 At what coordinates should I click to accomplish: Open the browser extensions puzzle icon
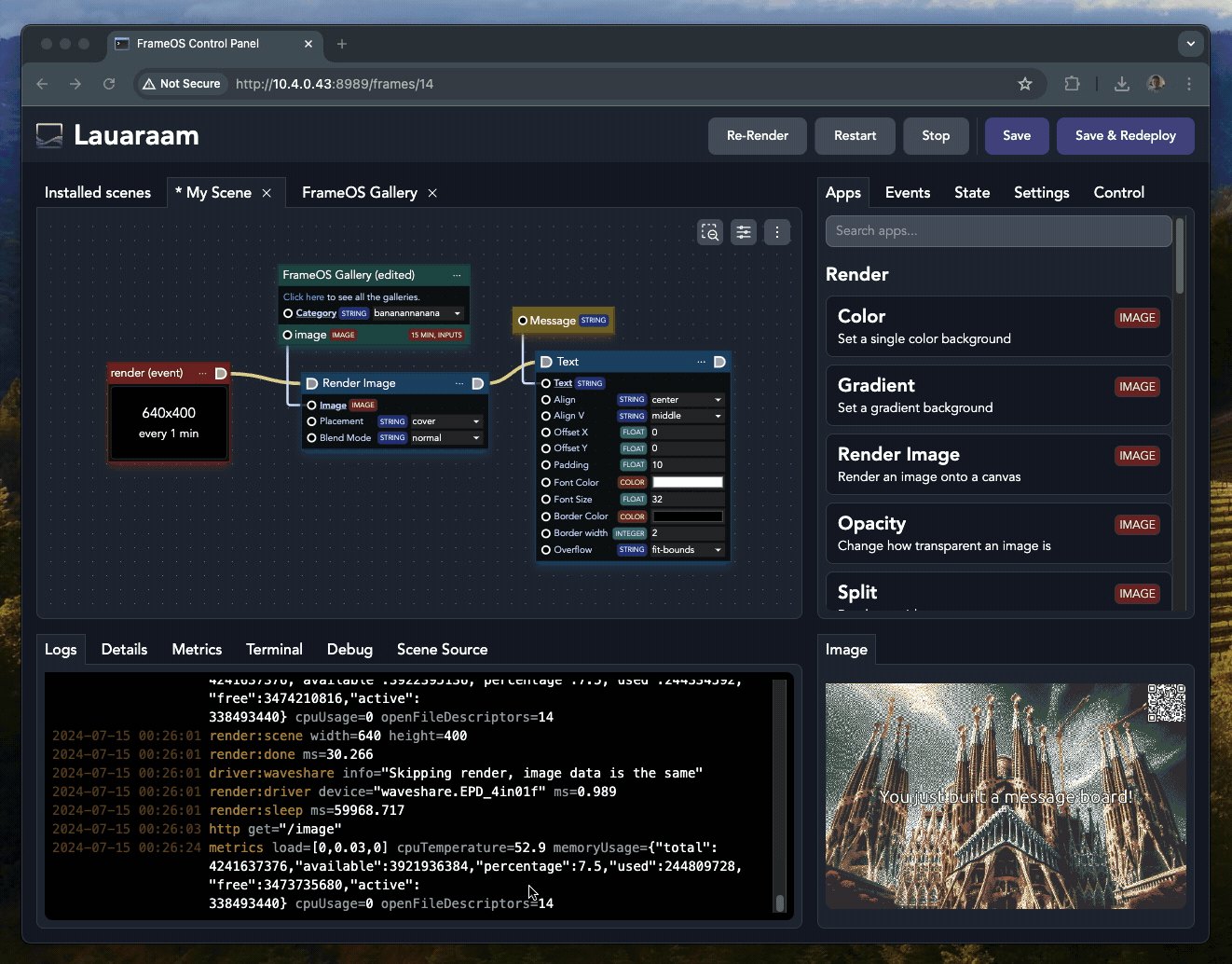1072,84
